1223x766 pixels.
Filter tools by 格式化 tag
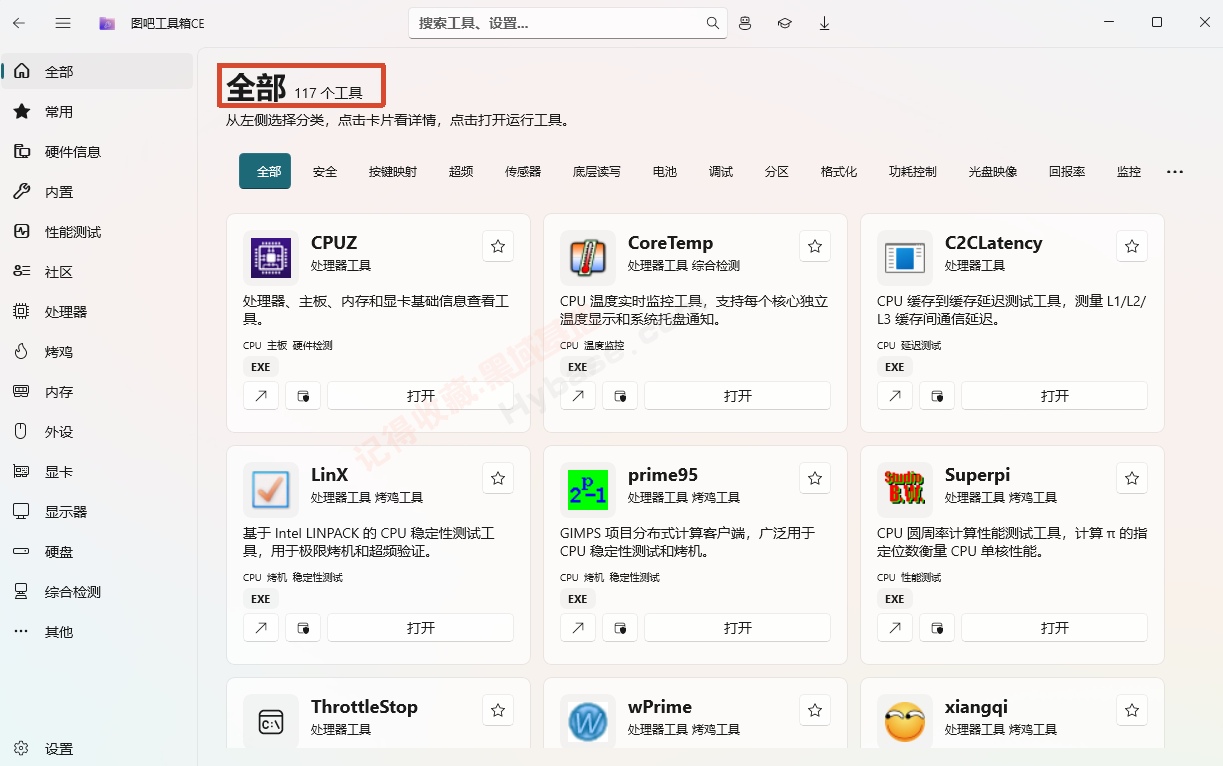[839, 171]
